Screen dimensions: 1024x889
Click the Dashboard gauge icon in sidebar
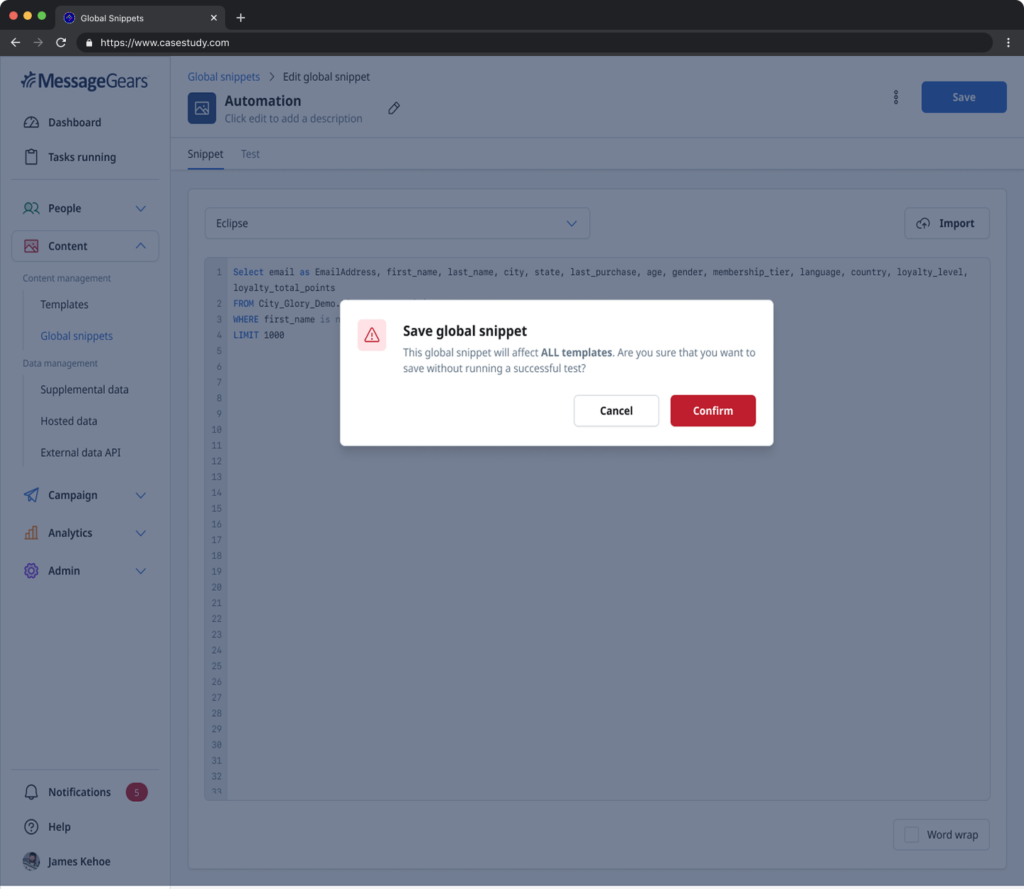[x=31, y=122]
